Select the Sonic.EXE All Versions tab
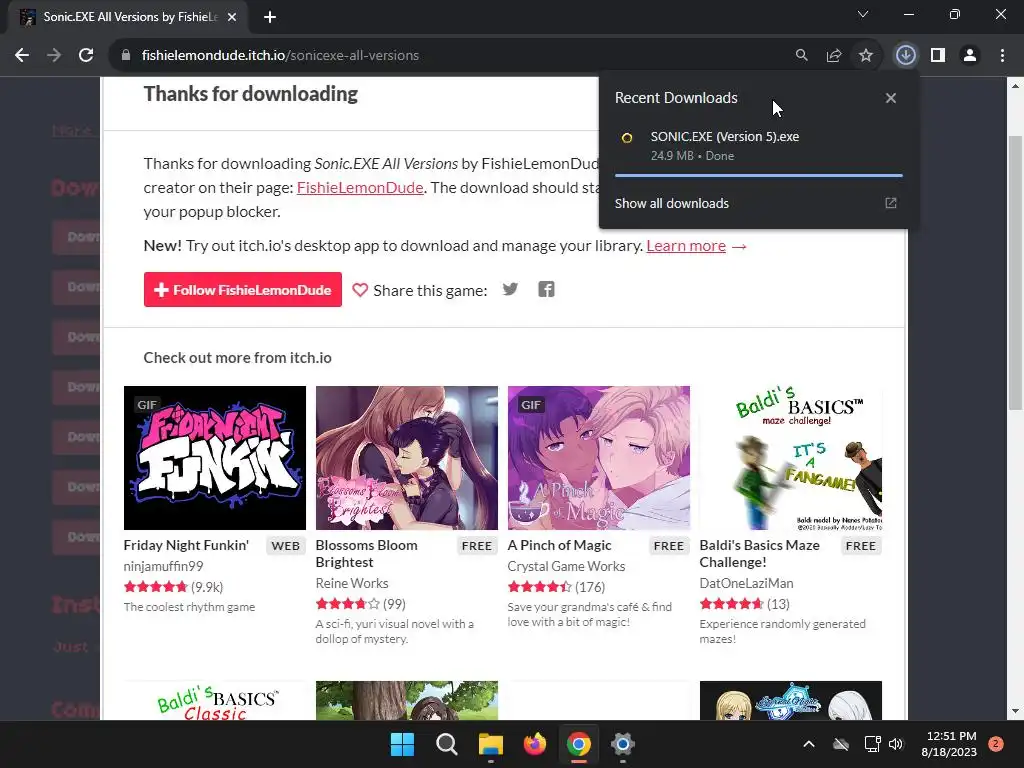Screen dimensions: 1024x768 [127, 17]
